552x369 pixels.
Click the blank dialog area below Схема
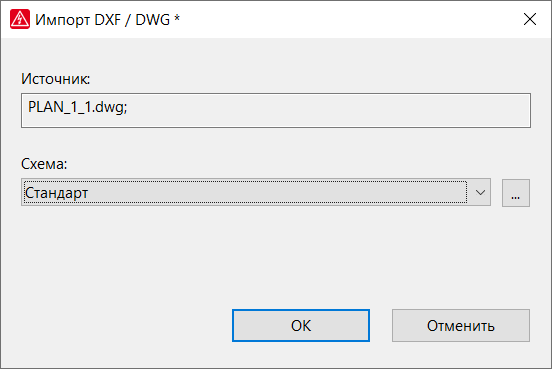click(276, 254)
